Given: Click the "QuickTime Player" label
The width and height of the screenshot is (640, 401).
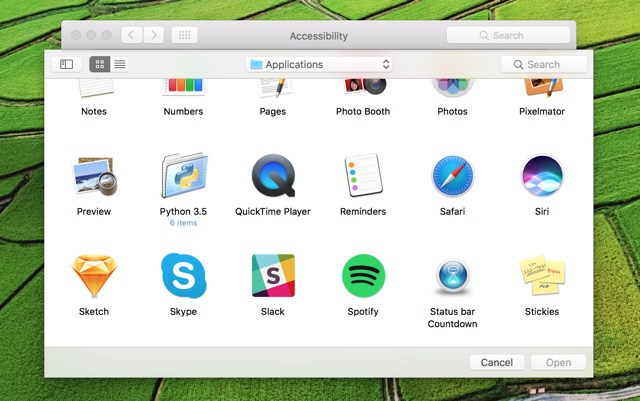Looking at the screenshot, I should (273, 212).
